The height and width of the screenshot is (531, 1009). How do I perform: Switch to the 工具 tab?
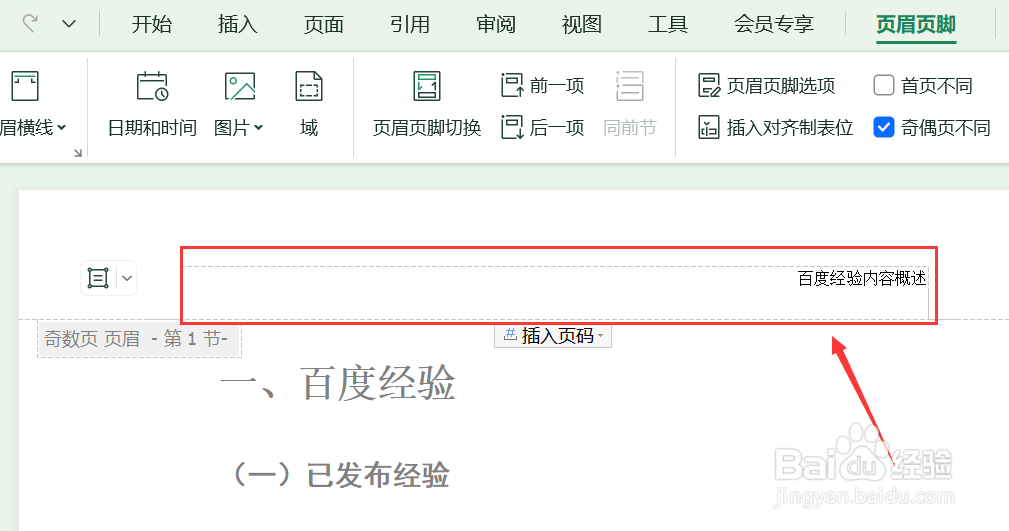coord(668,24)
